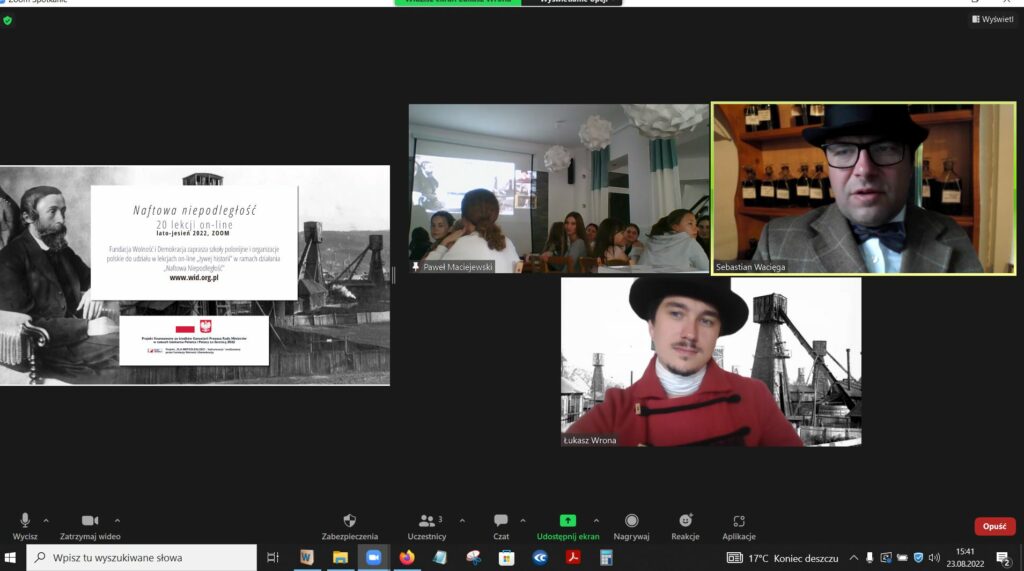Mute the microphone with Wycisz
The width and height of the screenshot is (1024, 571).
click(x=25, y=521)
